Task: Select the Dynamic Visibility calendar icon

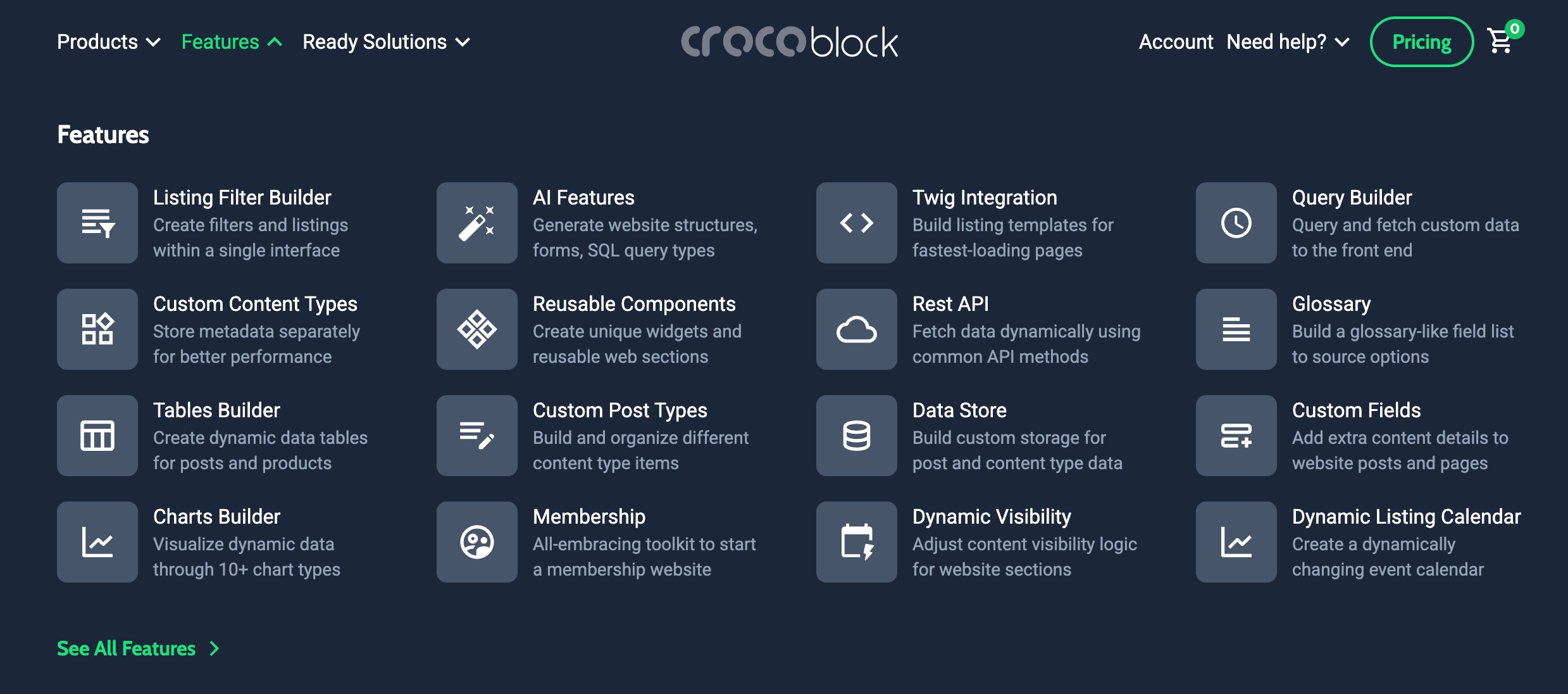Action: click(x=856, y=541)
